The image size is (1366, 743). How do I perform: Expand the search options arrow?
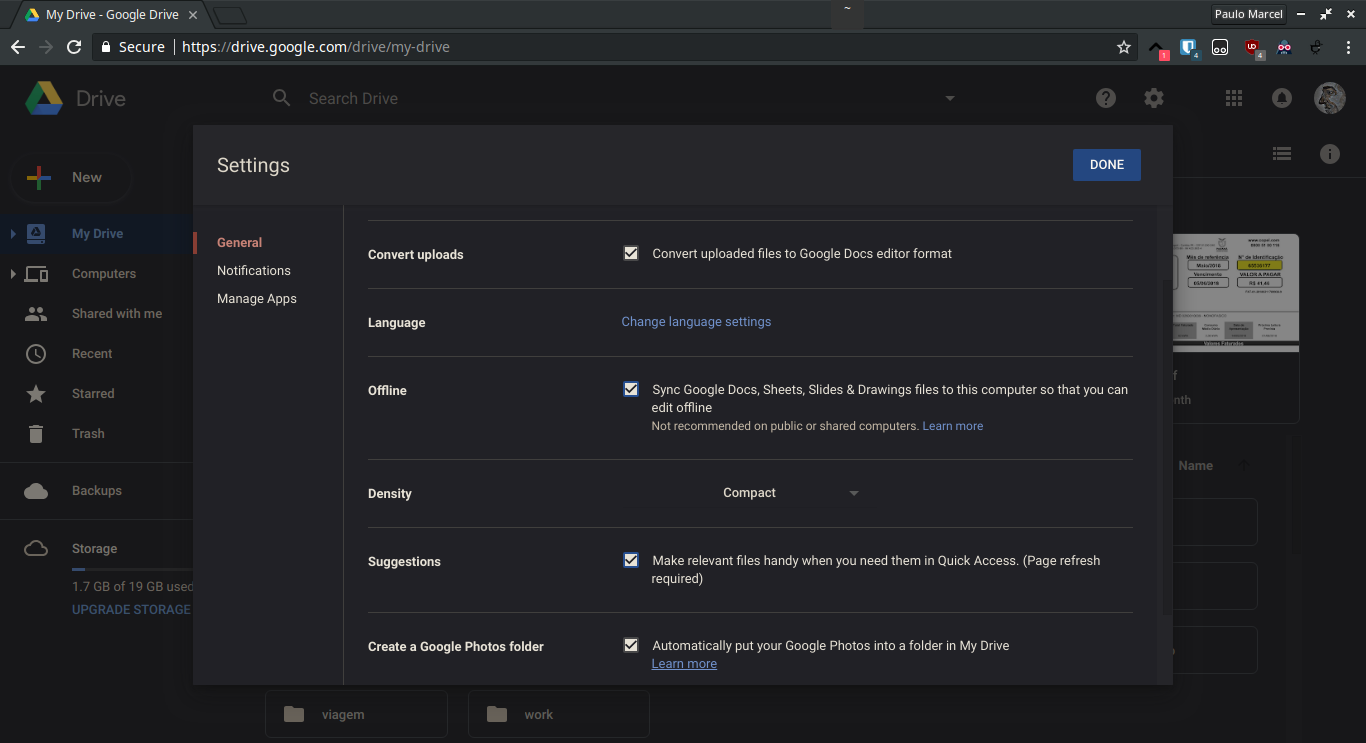tap(950, 98)
